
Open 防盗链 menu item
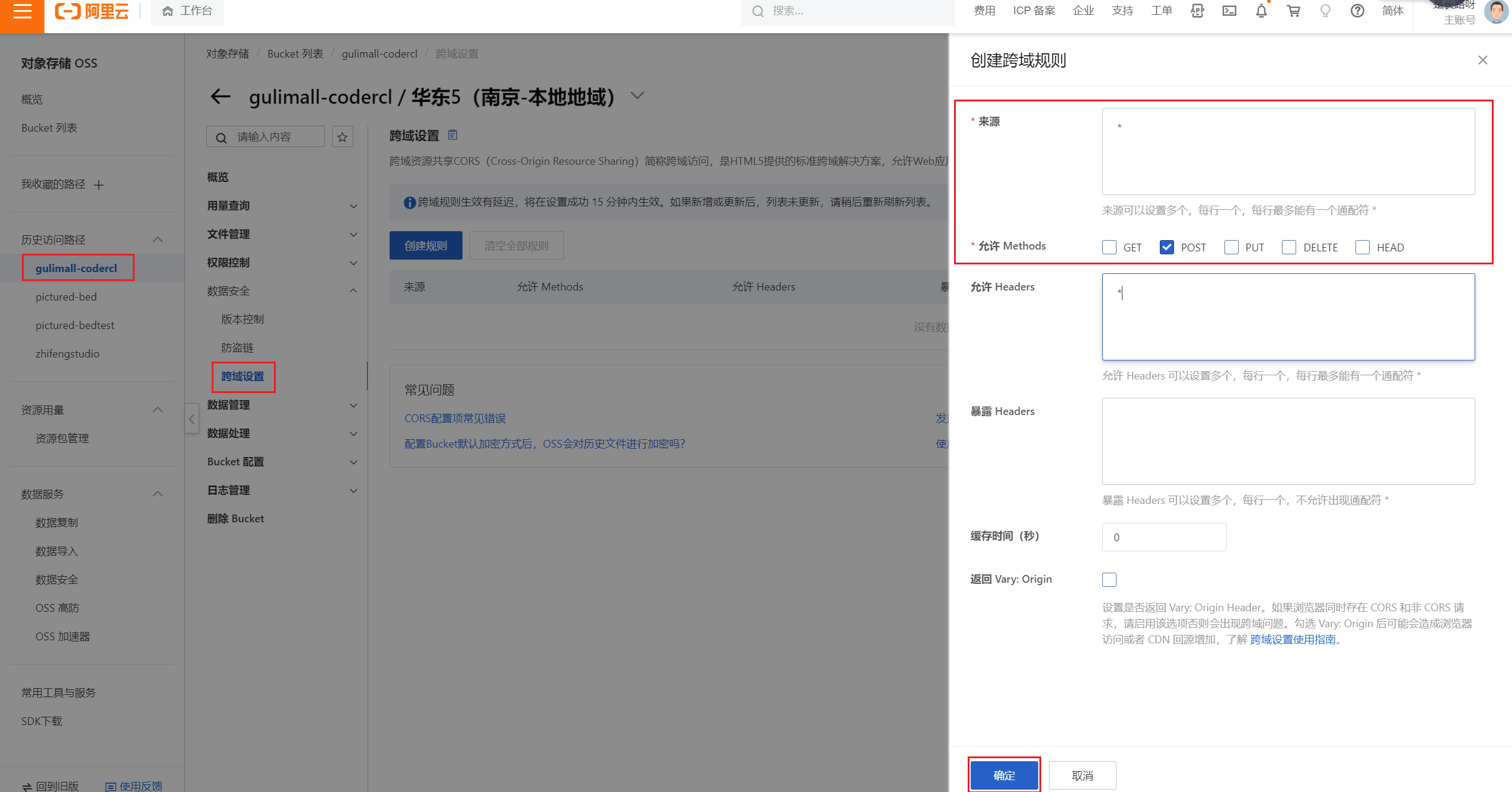pos(237,348)
